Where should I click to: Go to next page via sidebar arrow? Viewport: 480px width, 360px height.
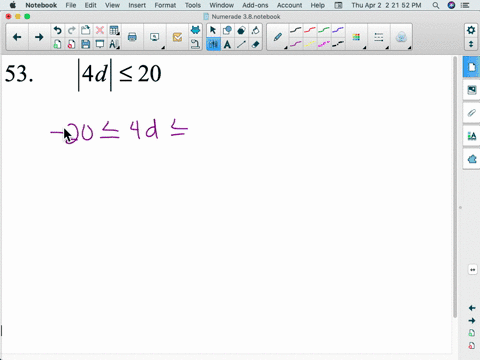[472, 321]
